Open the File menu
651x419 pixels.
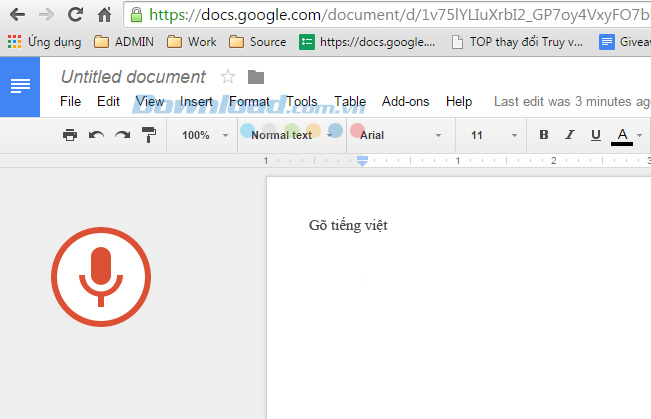(70, 101)
